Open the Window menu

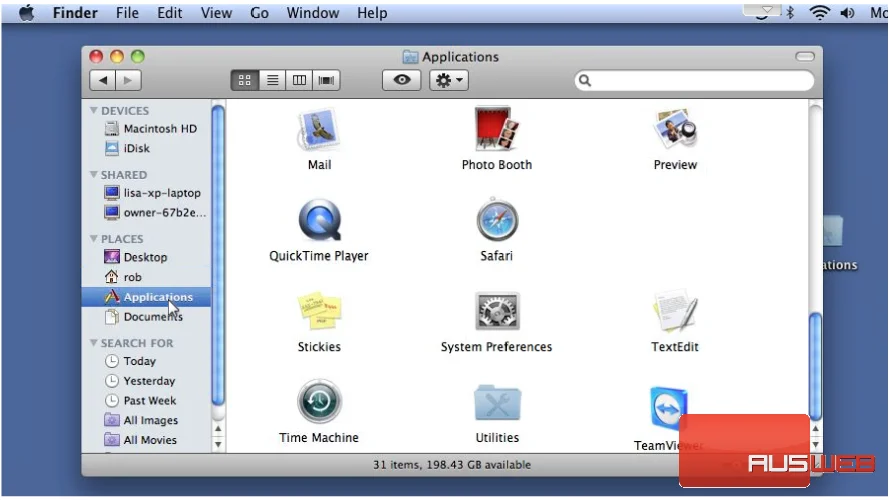click(x=312, y=12)
